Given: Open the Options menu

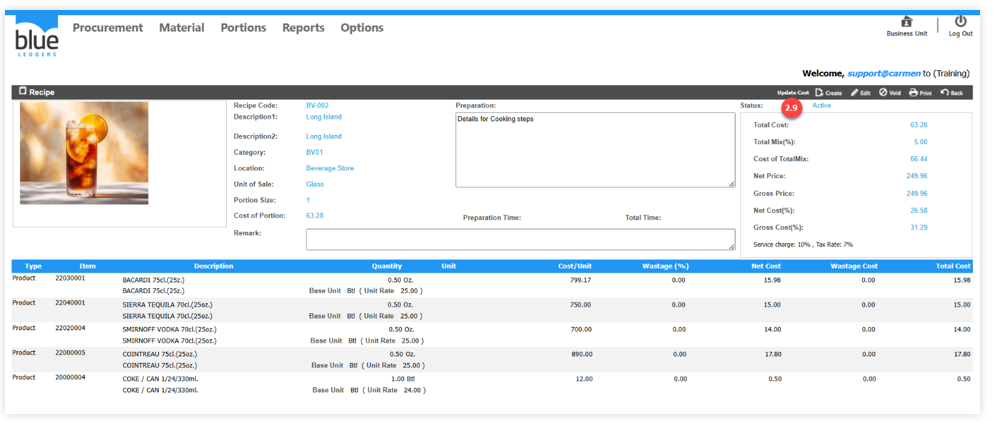Looking at the screenshot, I should click(362, 28).
